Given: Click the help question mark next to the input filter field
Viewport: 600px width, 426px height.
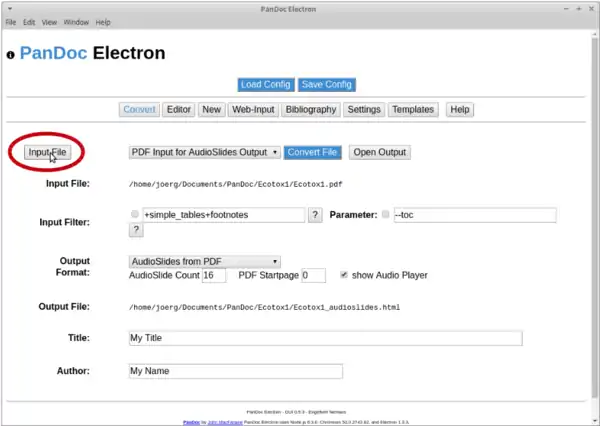Looking at the screenshot, I should tap(314, 215).
